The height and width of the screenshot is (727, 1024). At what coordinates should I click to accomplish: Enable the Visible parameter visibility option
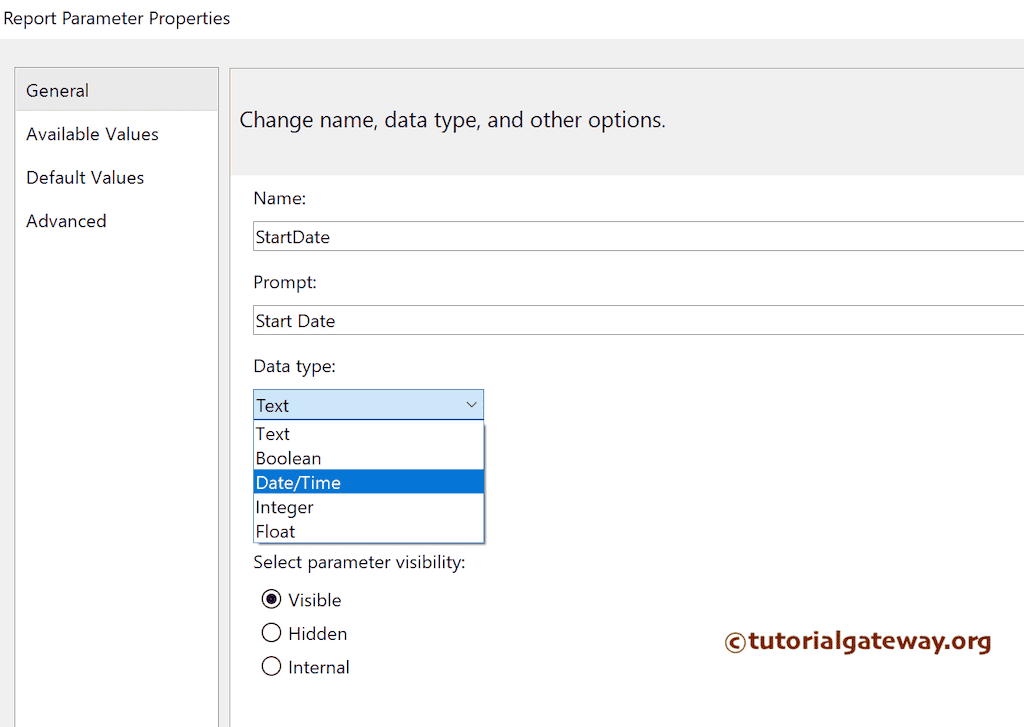tap(270, 599)
